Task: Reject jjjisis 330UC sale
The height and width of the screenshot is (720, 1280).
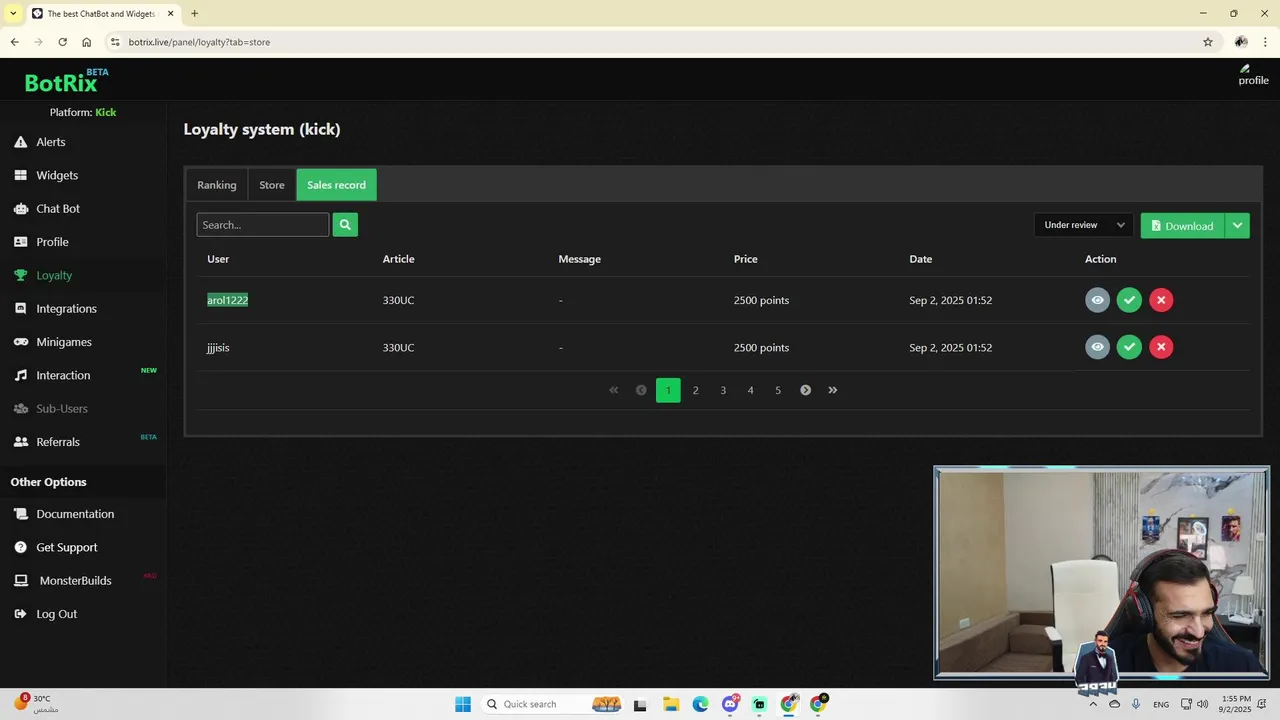Action: point(1161,347)
